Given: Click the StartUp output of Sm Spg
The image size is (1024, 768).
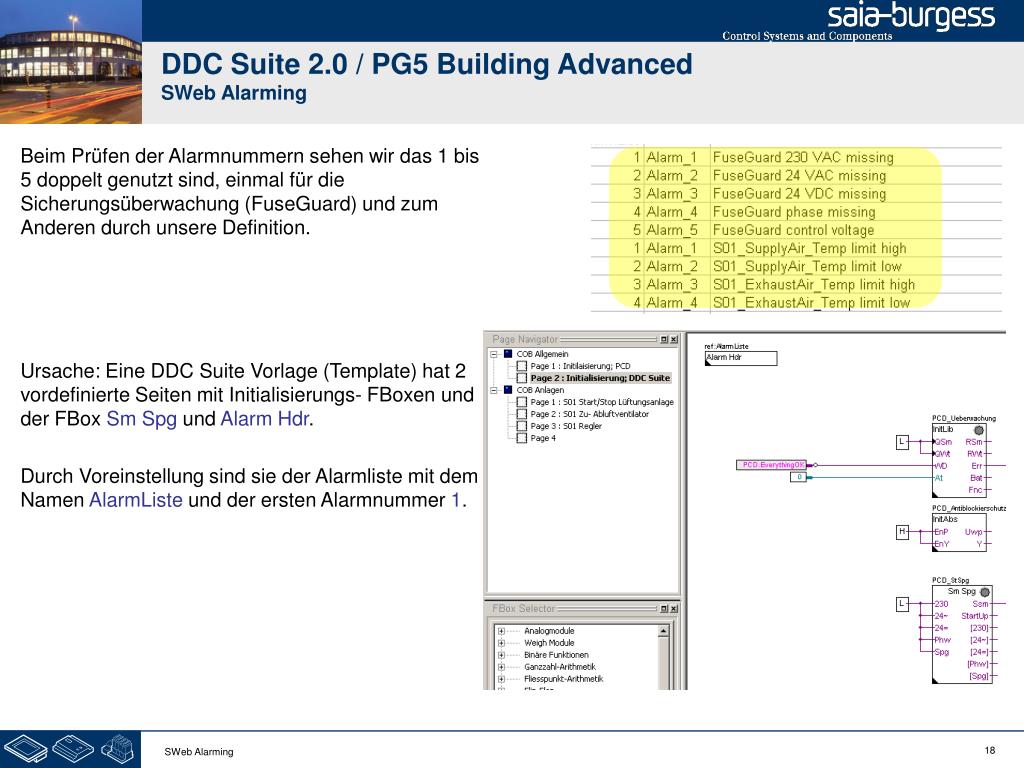Looking at the screenshot, I should pyautogui.click(x=974, y=616).
